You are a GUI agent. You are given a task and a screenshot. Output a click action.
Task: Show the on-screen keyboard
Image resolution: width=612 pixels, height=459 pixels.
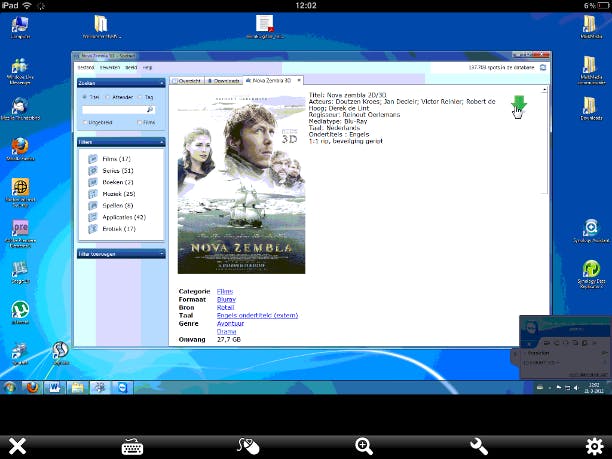click(x=132, y=446)
